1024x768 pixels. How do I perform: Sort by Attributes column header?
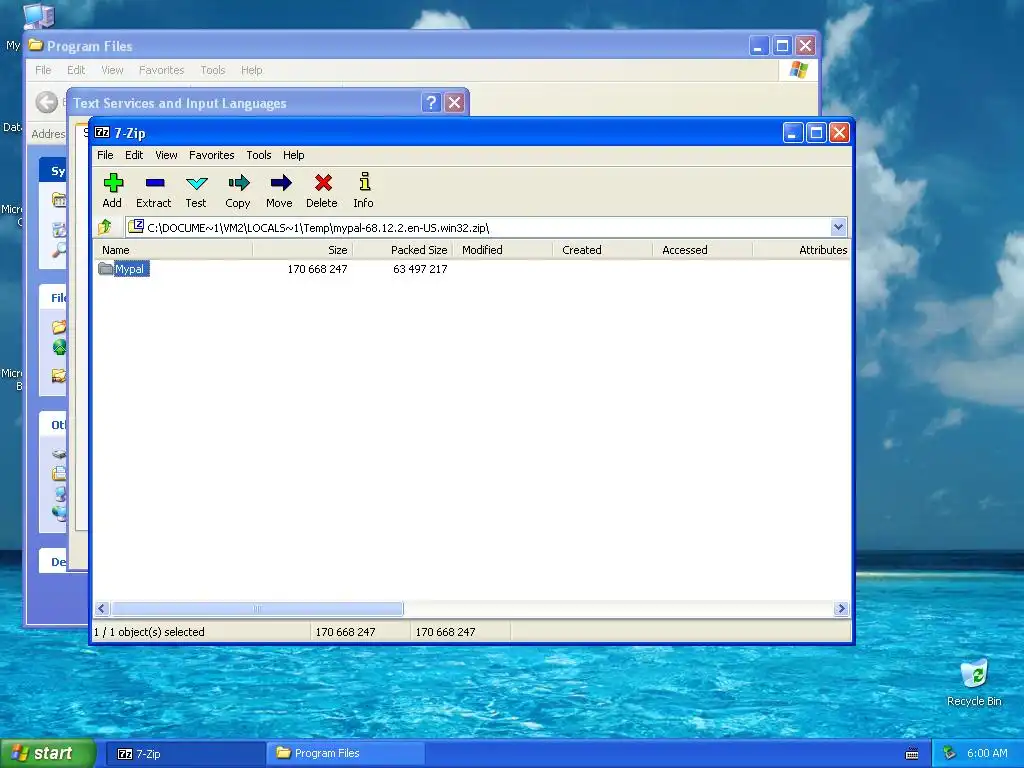coord(802,249)
